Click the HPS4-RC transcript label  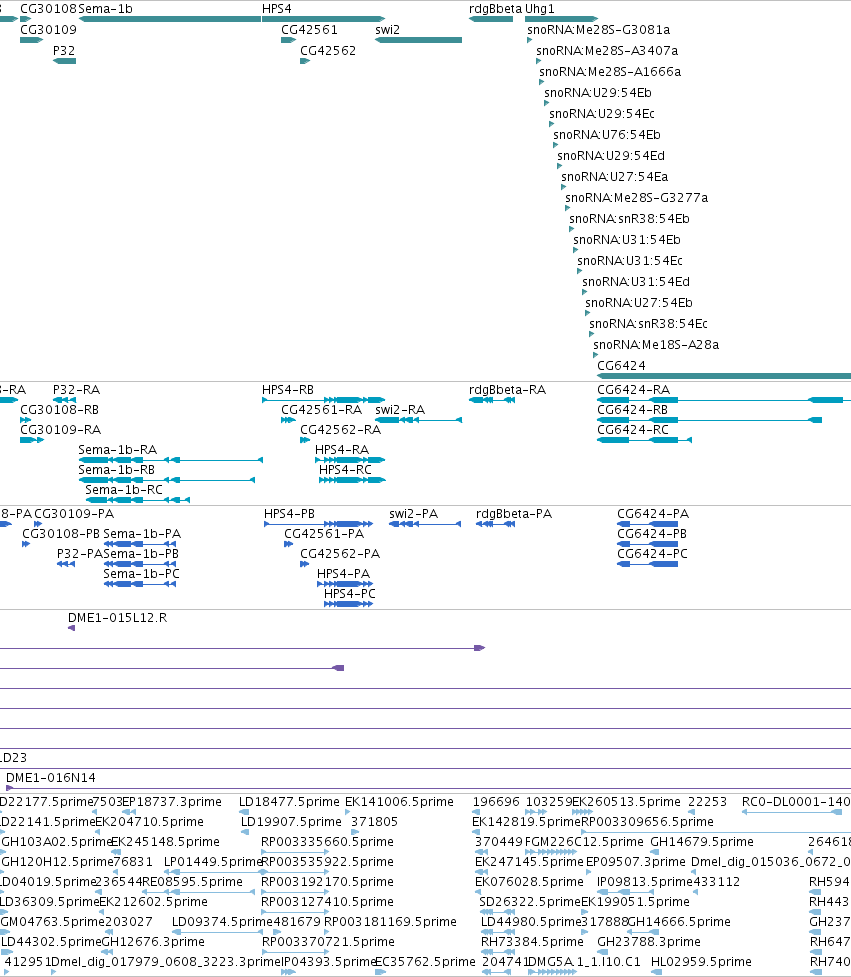coord(345,470)
